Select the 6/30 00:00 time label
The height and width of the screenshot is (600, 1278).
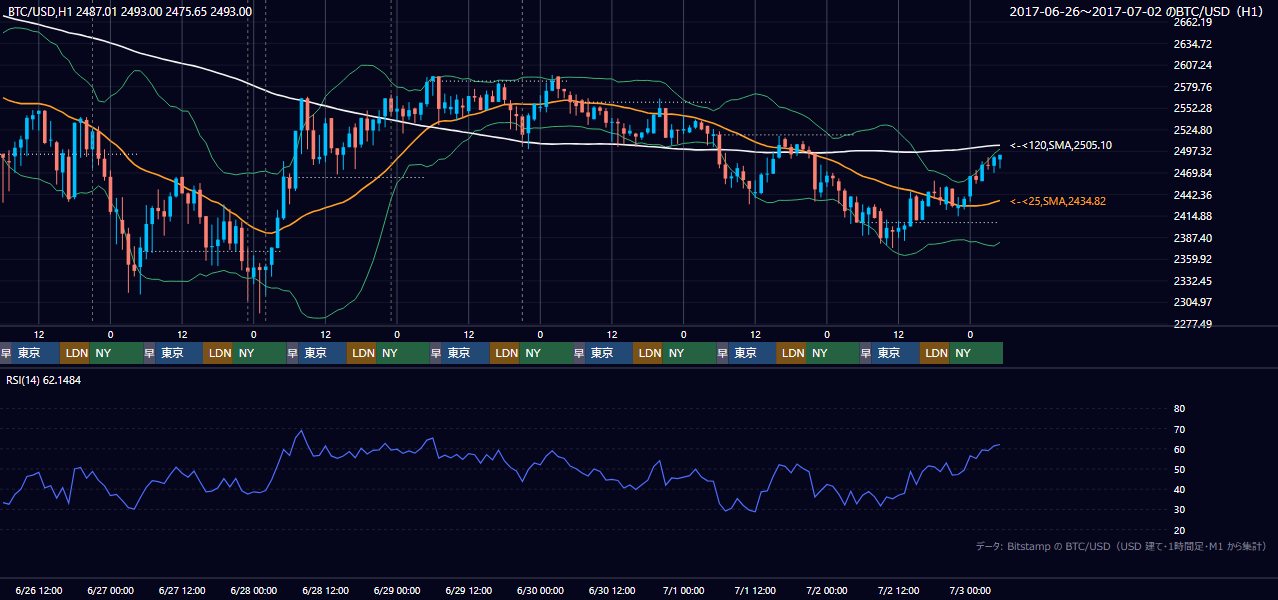(541, 591)
